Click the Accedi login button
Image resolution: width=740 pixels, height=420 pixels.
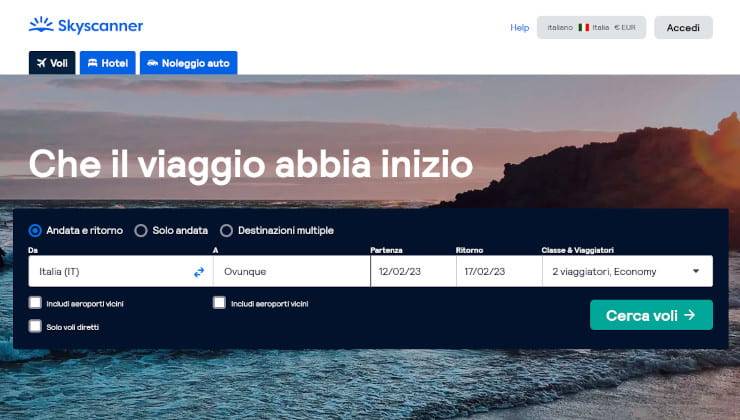click(683, 27)
